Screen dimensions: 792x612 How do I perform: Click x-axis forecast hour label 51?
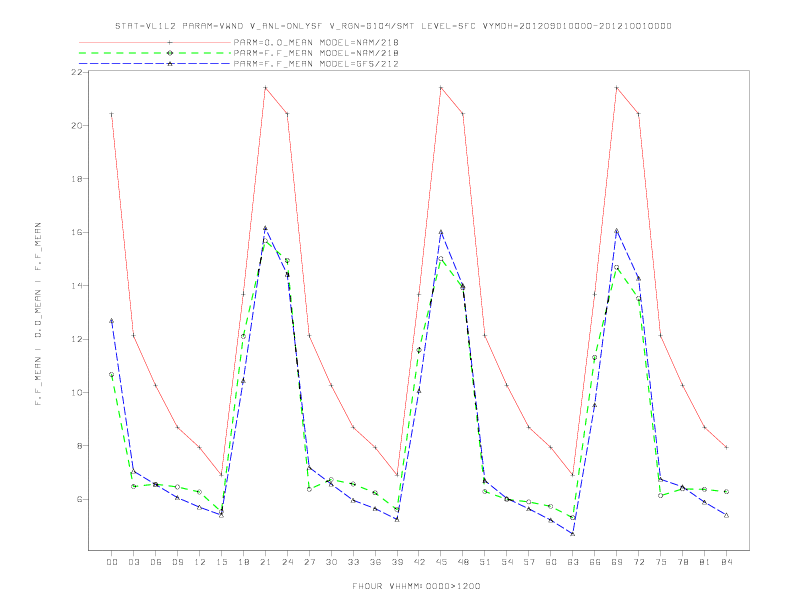pos(485,562)
